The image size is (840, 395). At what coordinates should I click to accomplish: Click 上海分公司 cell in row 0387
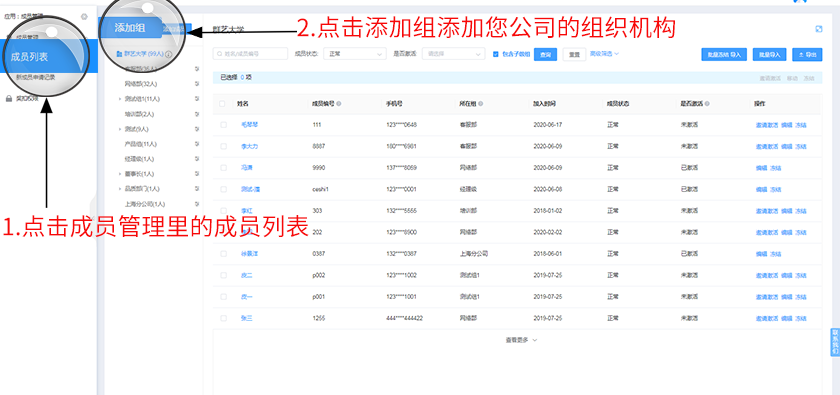point(474,254)
